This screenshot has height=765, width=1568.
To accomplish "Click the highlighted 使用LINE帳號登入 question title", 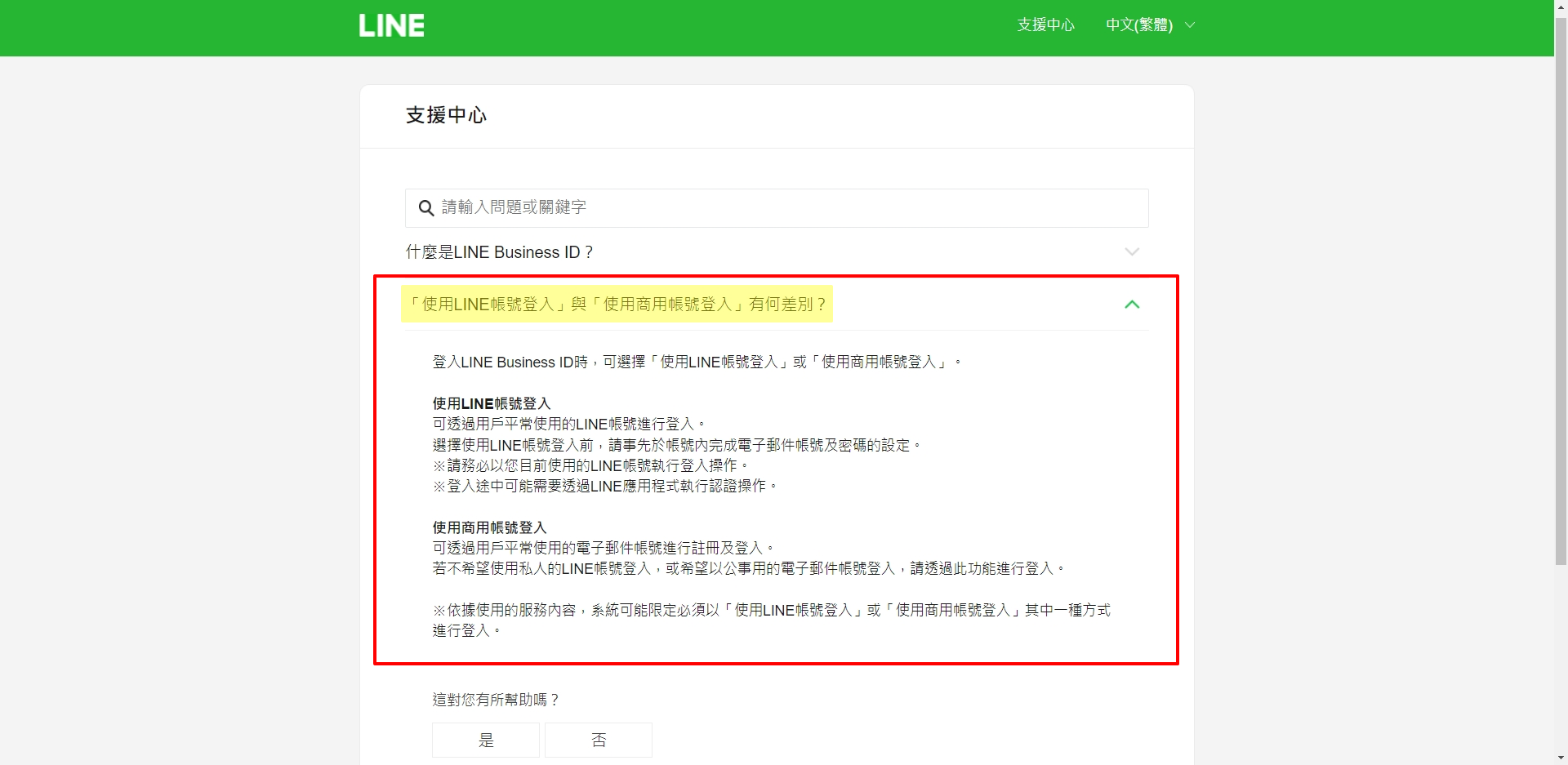I will (x=617, y=305).
